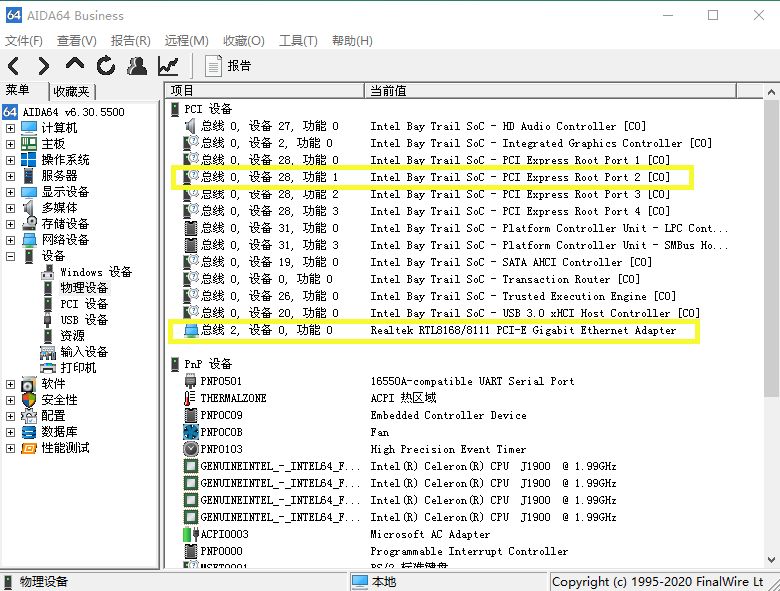Open remote user management person icon

coord(137,66)
